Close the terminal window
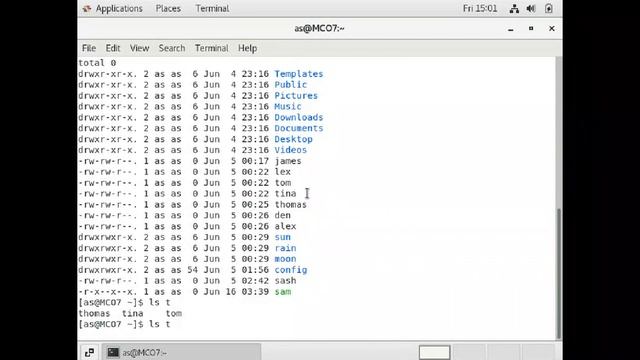This screenshot has height=360, width=640. click(x=551, y=29)
